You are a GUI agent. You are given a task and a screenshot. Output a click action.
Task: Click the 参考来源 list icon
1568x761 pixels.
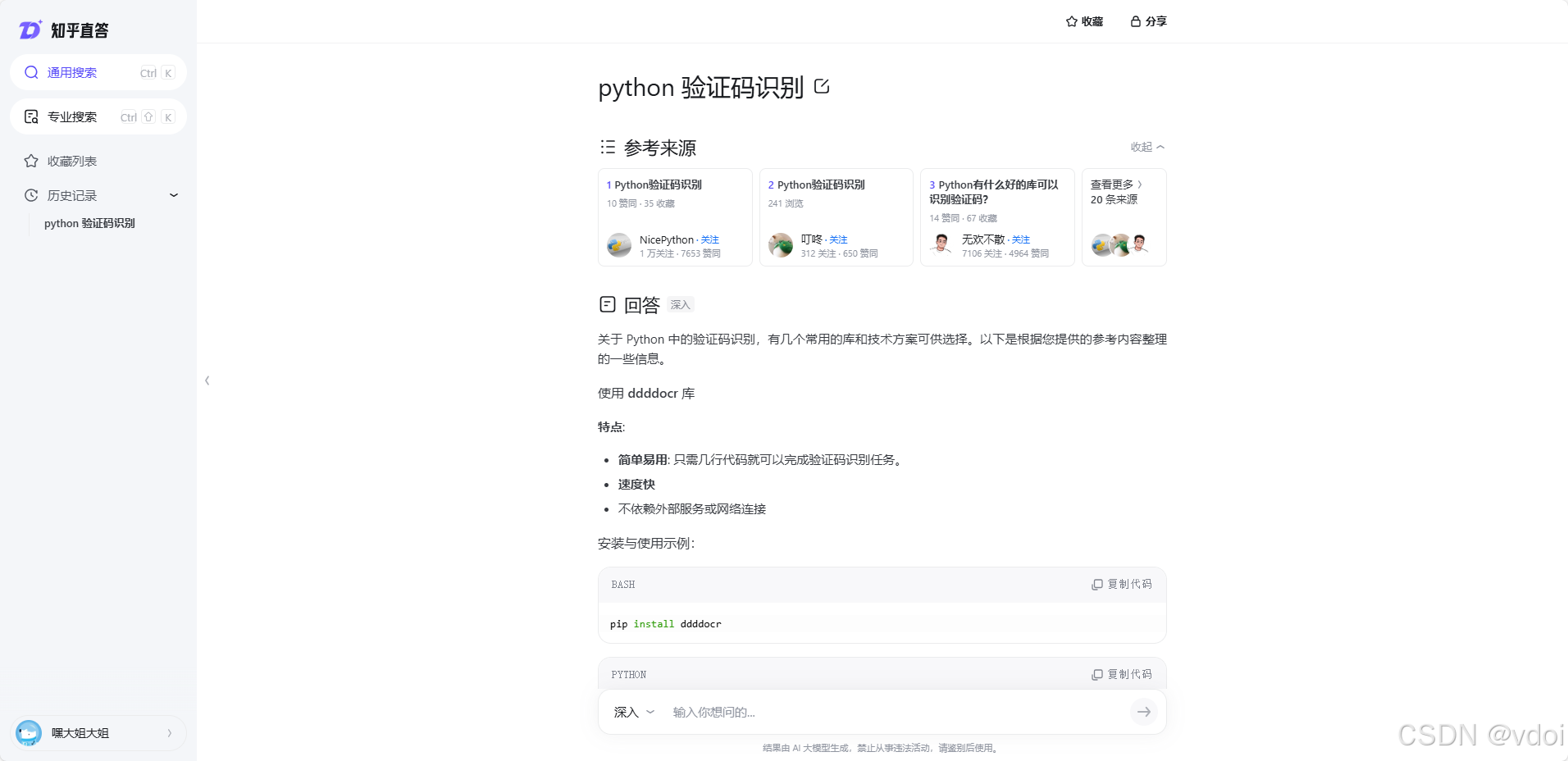point(608,147)
